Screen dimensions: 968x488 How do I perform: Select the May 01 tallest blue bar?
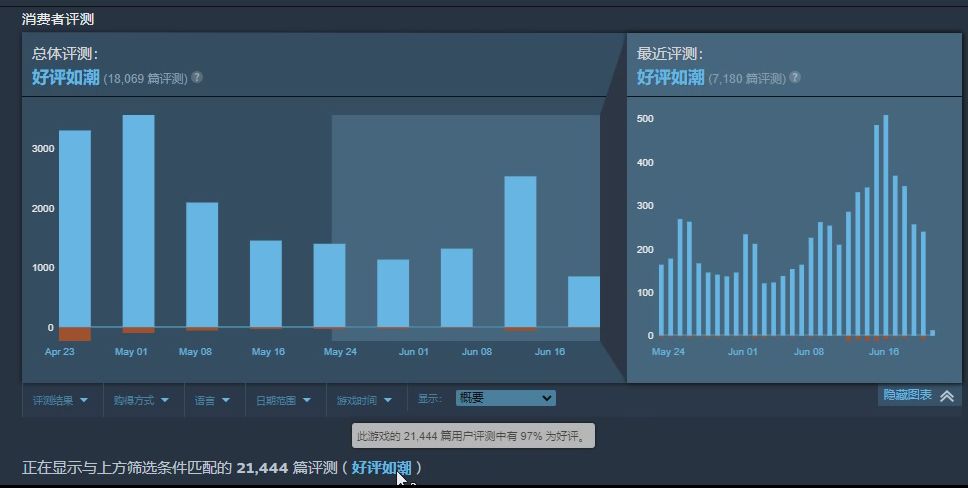138,221
